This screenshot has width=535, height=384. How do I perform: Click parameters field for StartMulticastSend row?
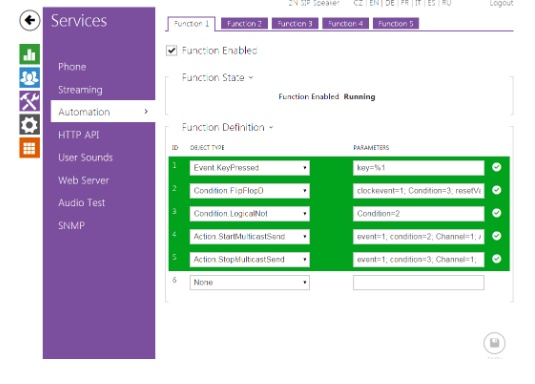click(419, 237)
